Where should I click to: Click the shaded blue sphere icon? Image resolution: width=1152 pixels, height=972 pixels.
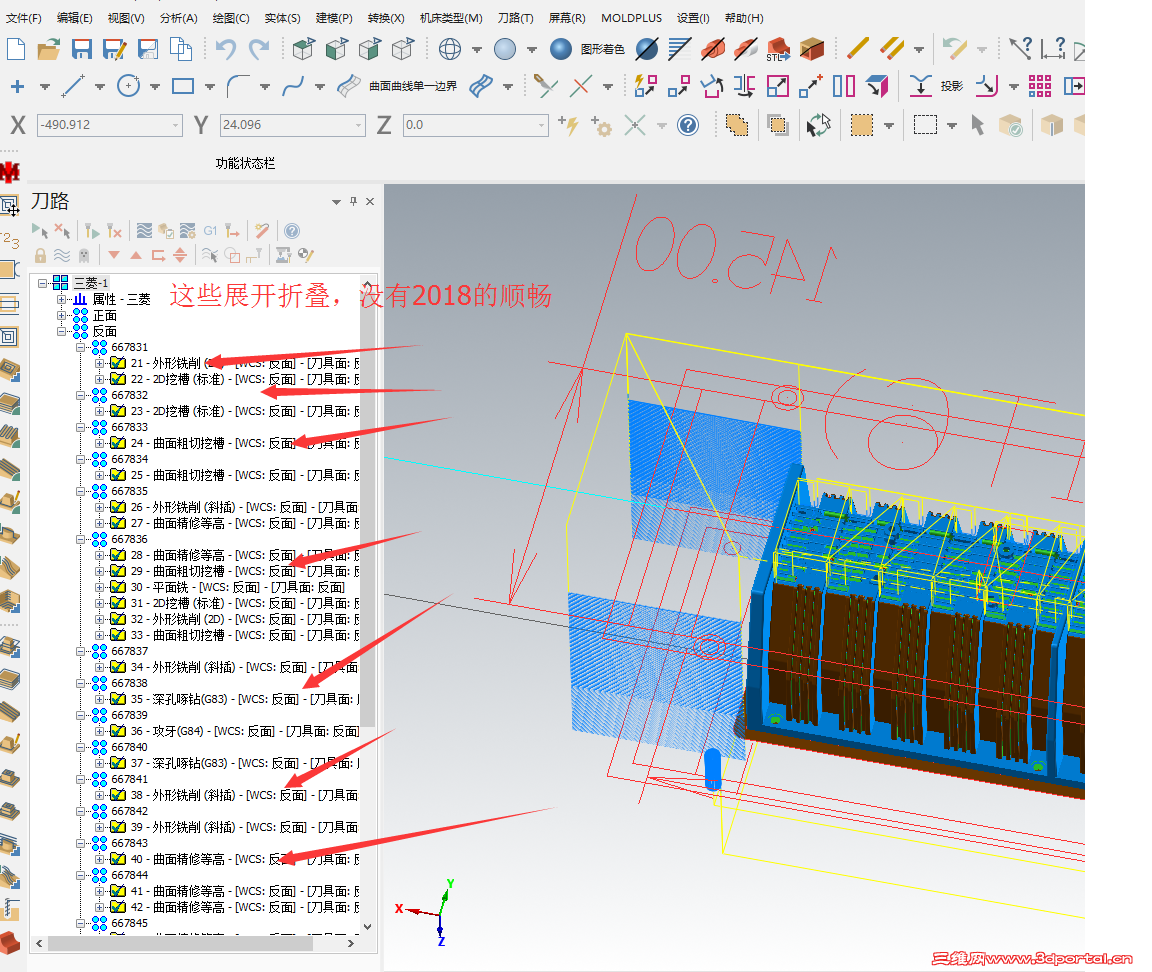point(561,49)
